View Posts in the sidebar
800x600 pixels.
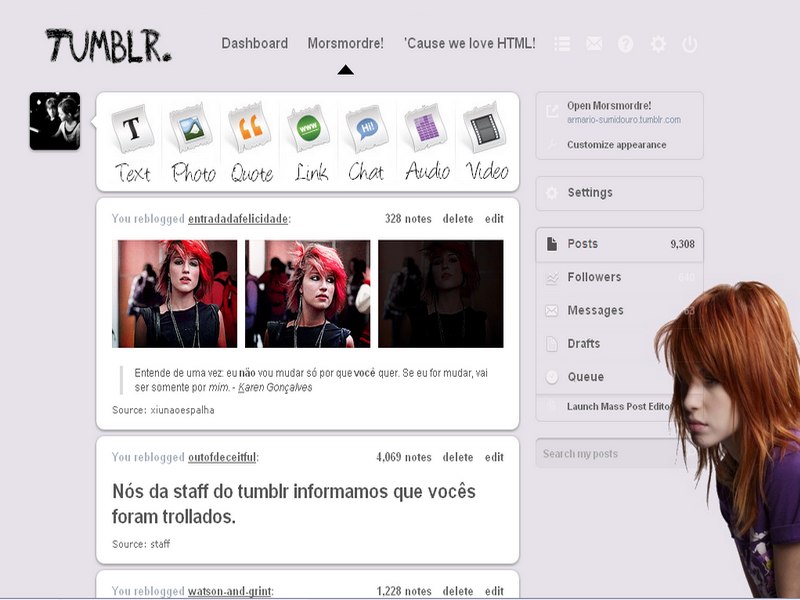[x=619, y=244]
